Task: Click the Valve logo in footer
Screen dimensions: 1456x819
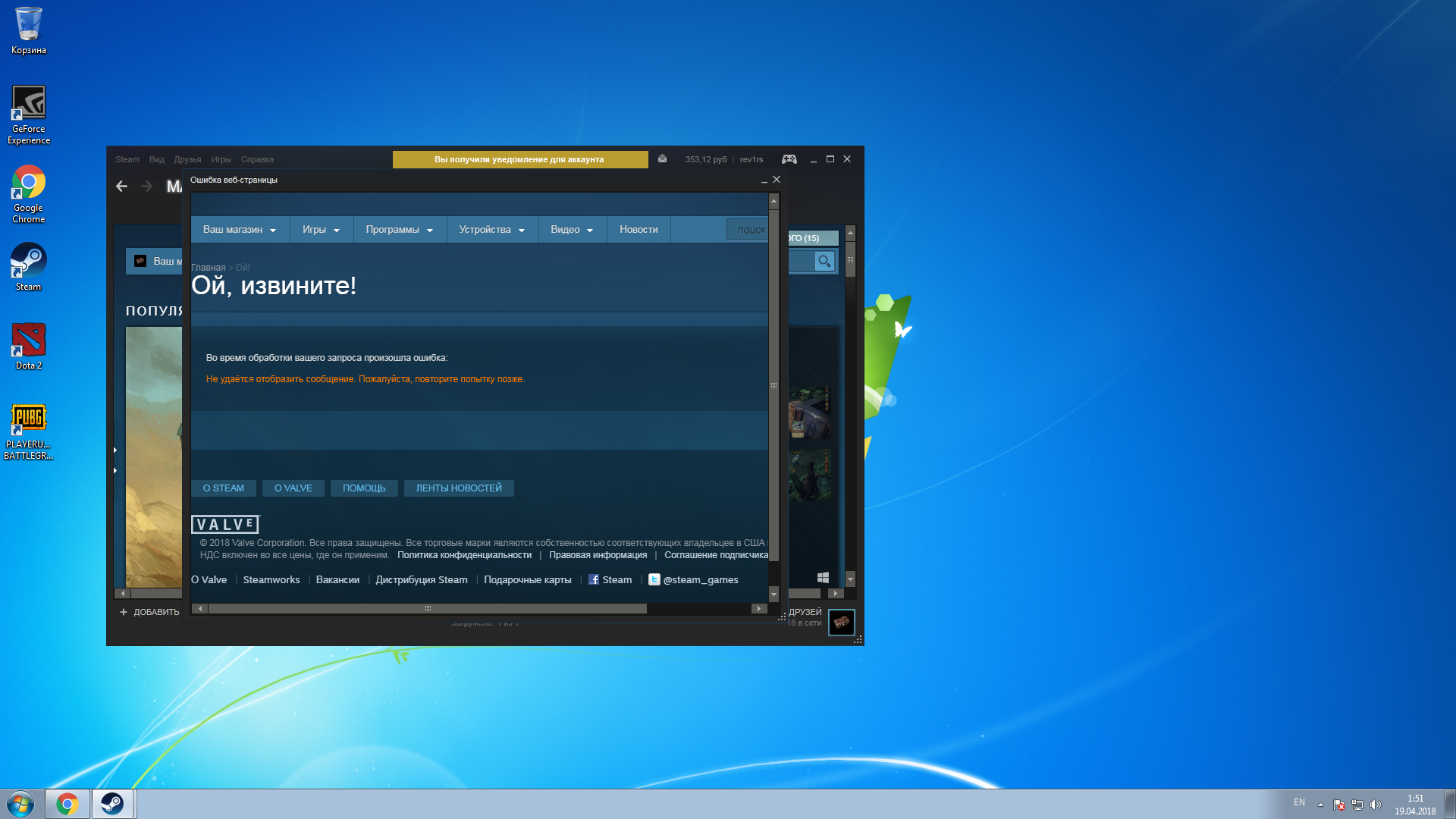Action: tap(225, 525)
